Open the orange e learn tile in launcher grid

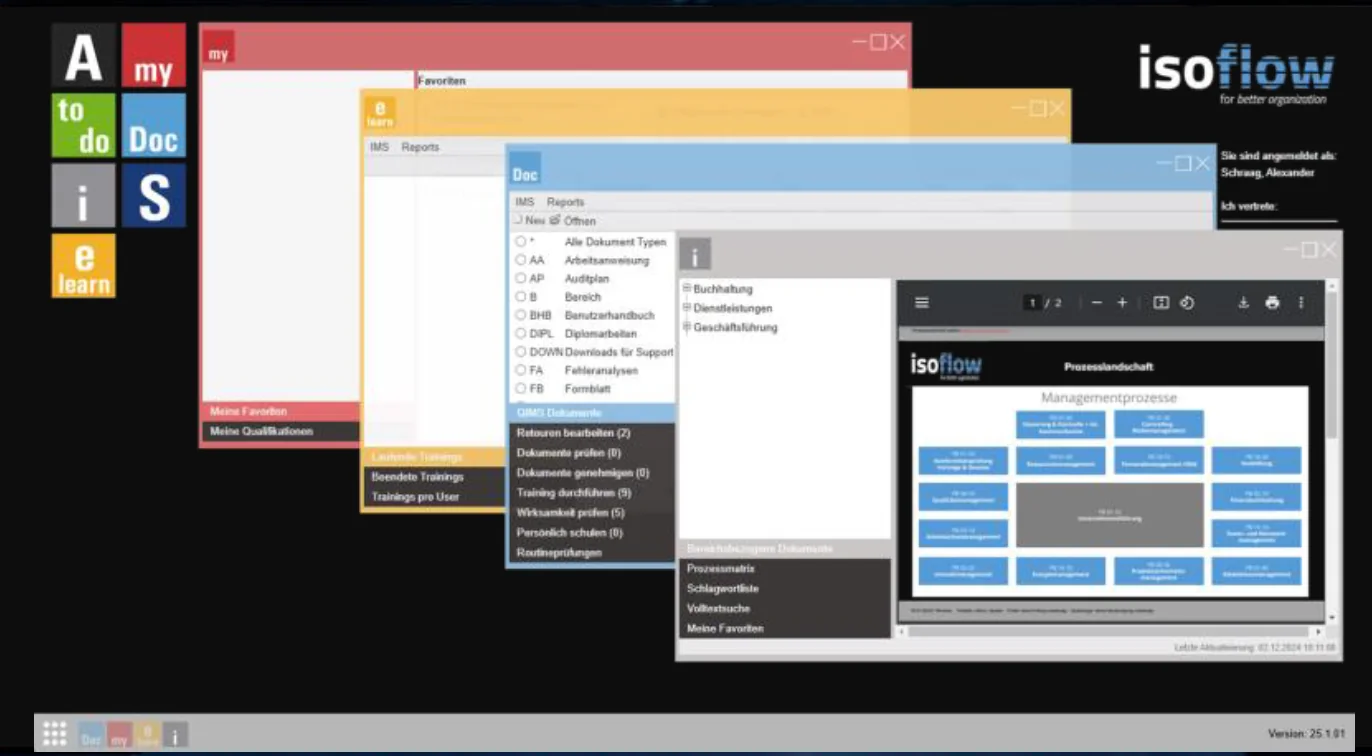tap(83, 266)
